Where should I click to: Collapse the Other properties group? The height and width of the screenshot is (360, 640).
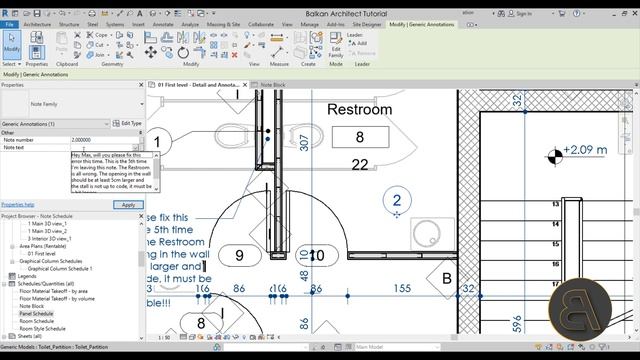point(140,133)
